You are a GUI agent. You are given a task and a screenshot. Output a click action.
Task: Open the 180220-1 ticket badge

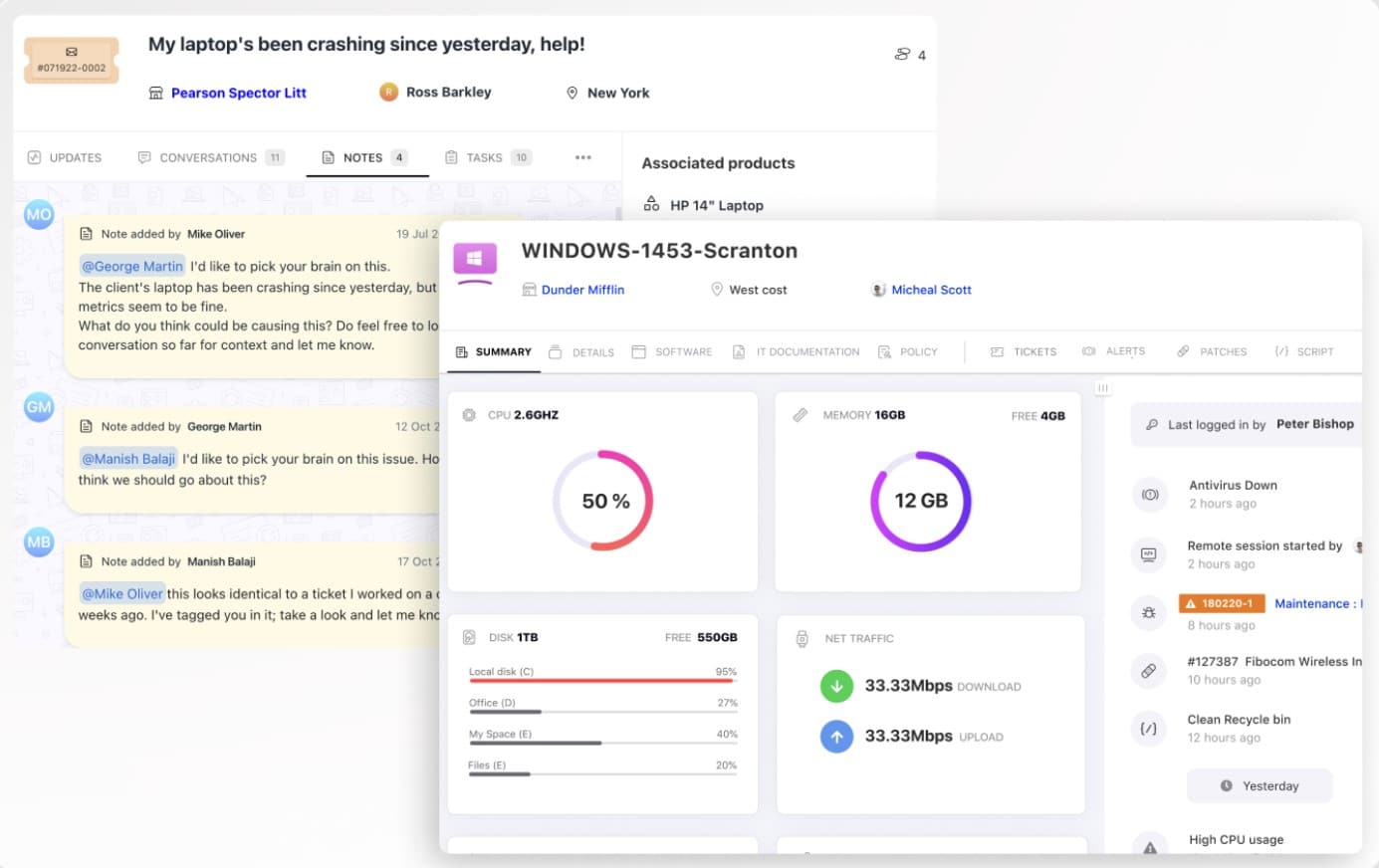point(1222,603)
